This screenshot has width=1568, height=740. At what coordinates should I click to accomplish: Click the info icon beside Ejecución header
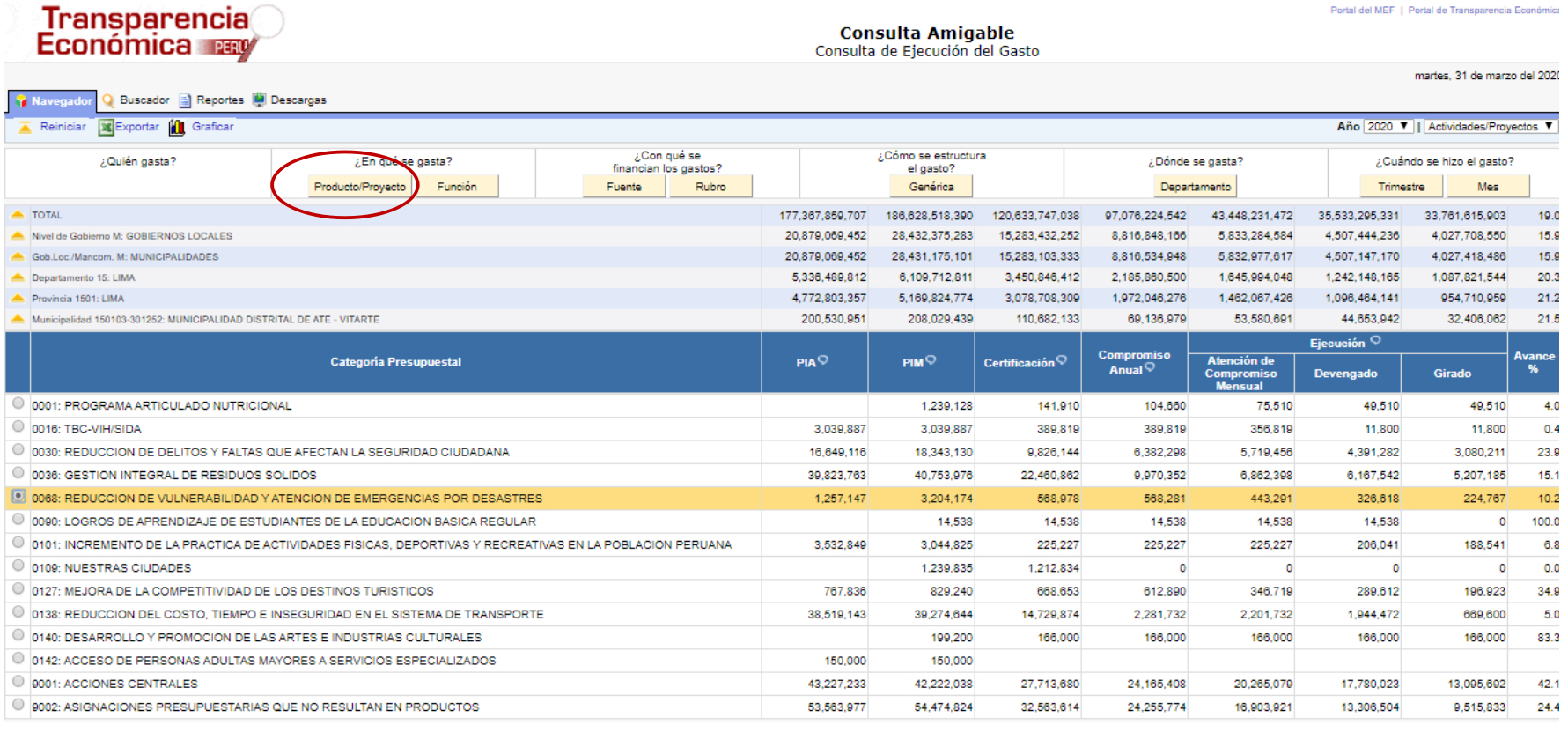click(x=1375, y=341)
